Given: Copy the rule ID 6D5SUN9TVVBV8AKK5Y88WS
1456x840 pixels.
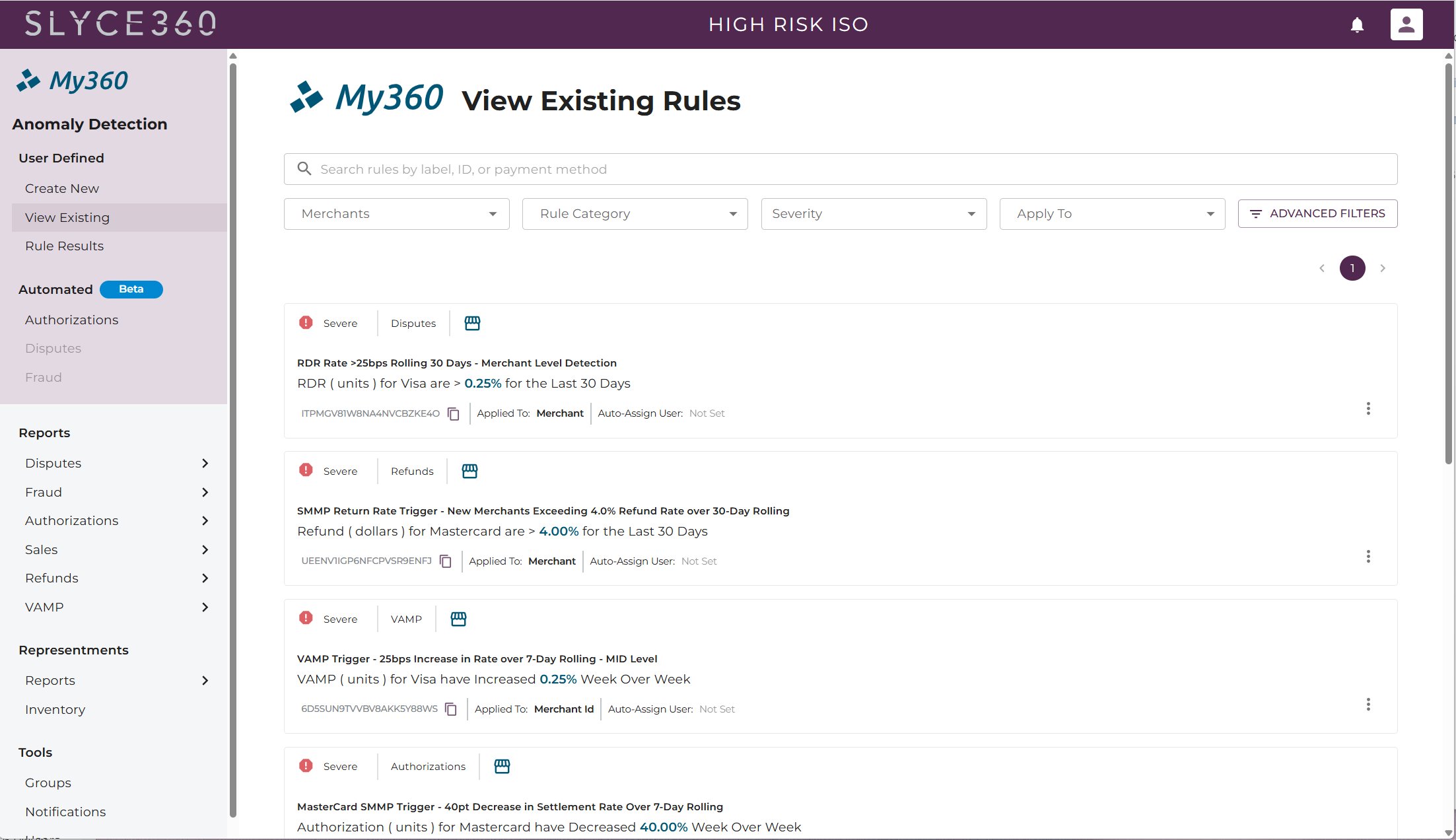Looking at the screenshot, I should (451, 709).
